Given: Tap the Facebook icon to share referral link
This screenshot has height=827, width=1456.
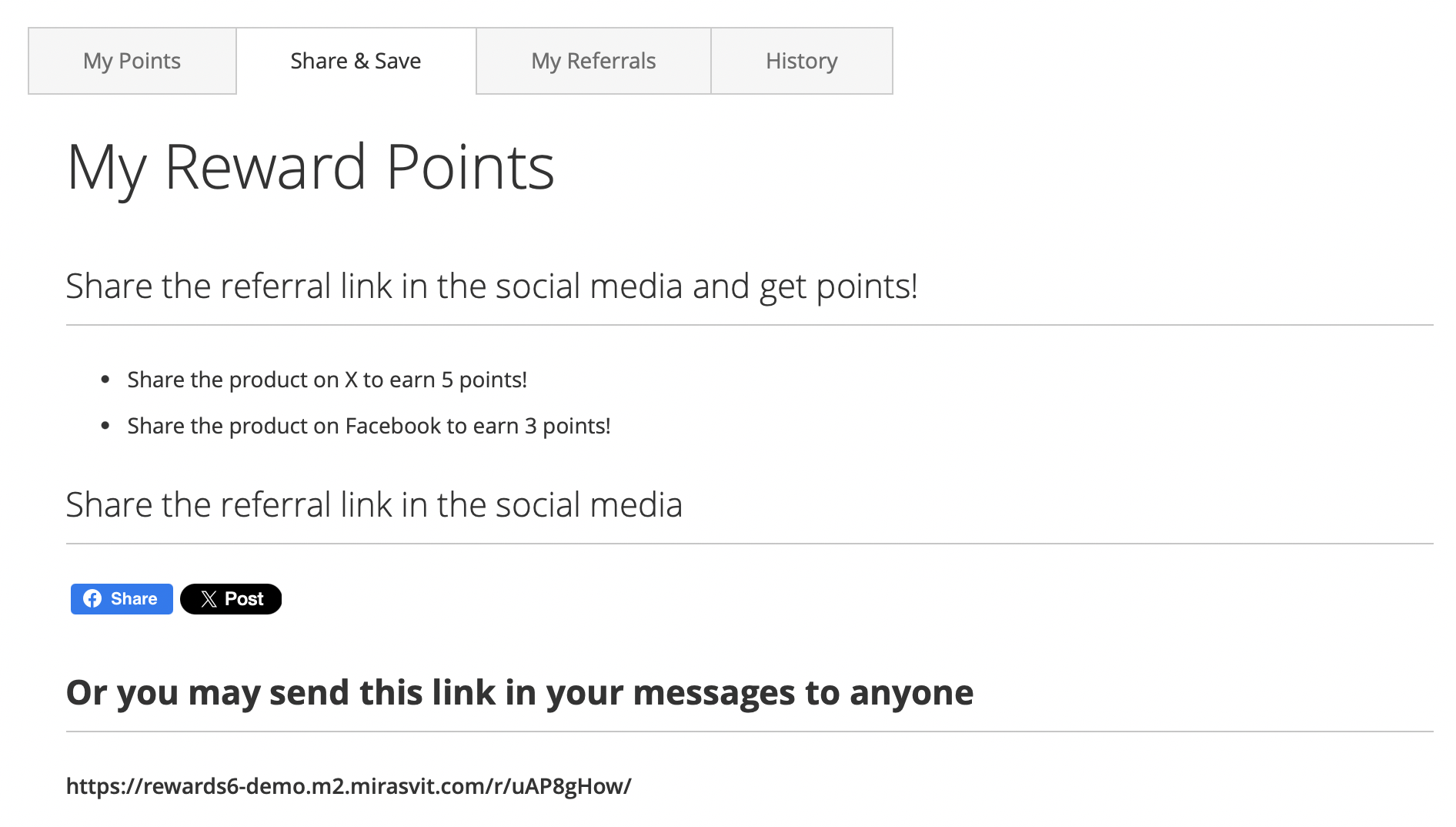Looking at the screenshot, I should coord(92,598).
